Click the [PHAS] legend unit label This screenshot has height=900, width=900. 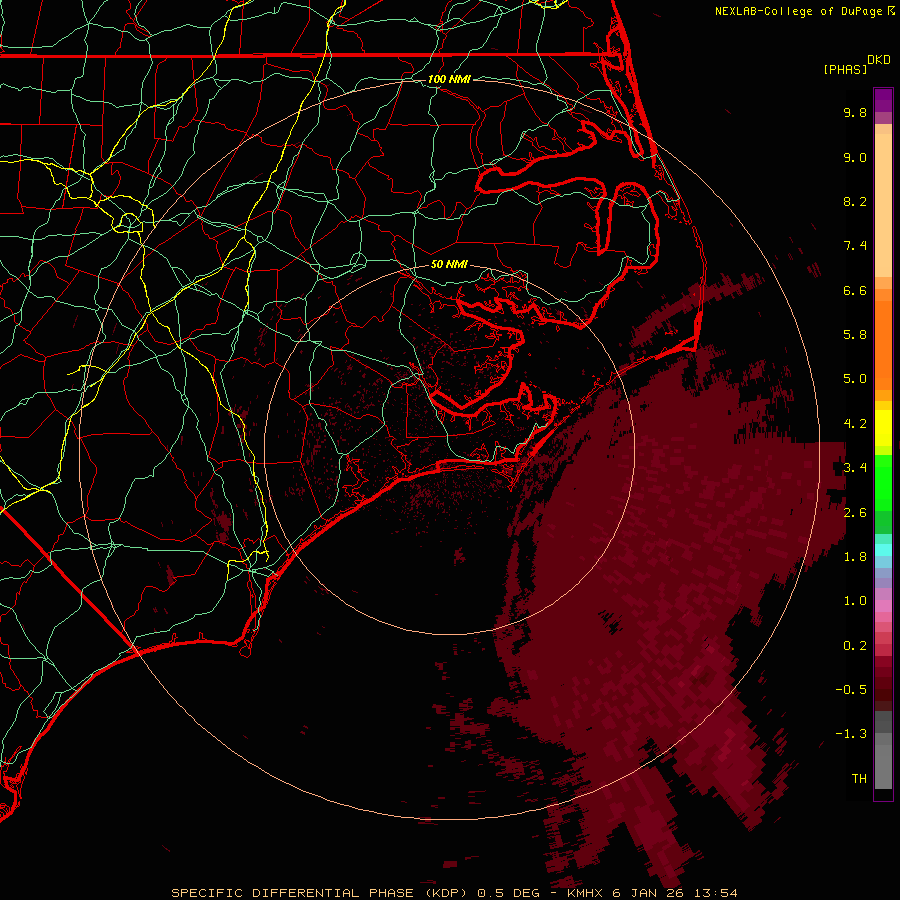845,69
